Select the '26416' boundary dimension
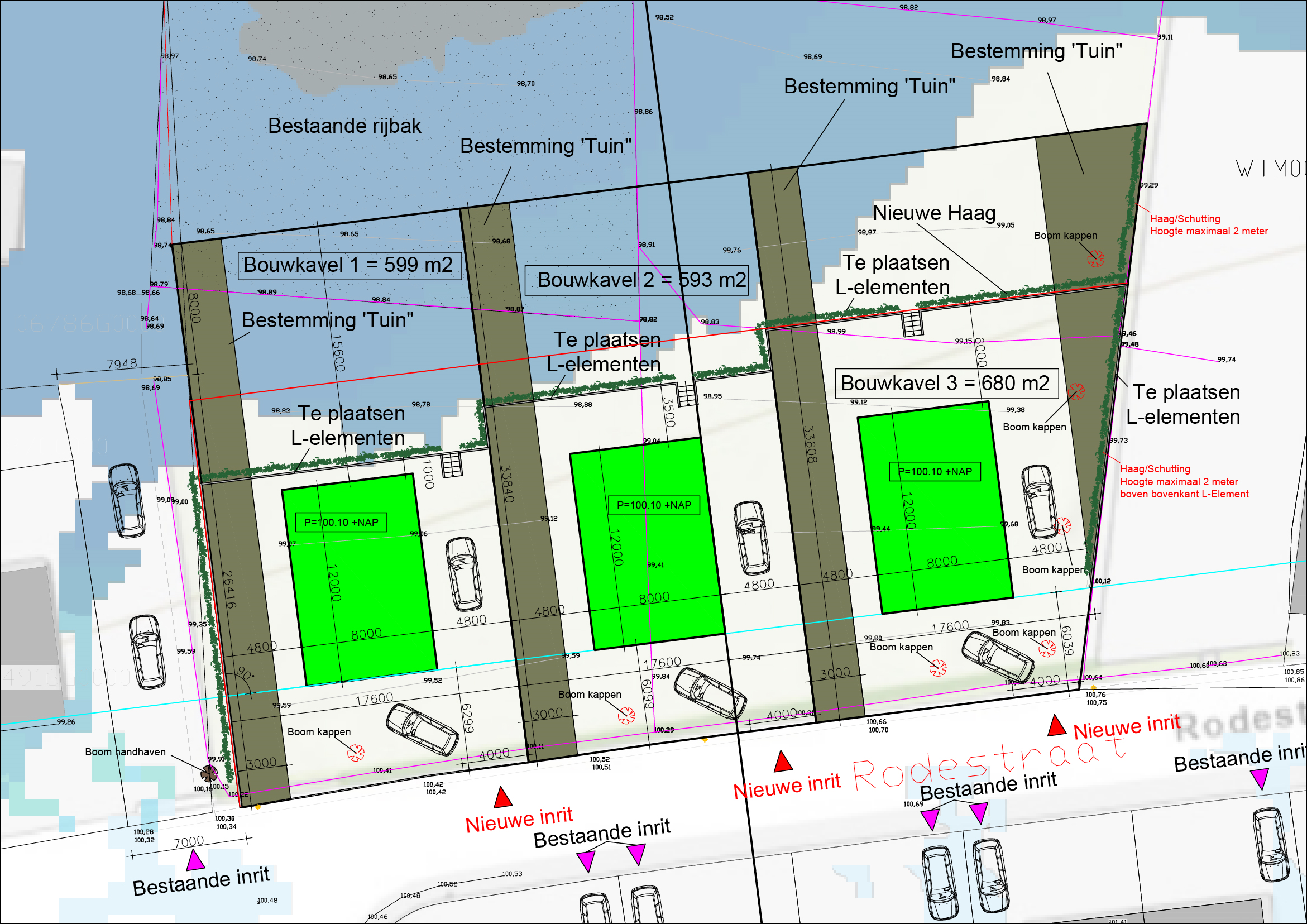1307x924 pixels. tap(229, 590)
